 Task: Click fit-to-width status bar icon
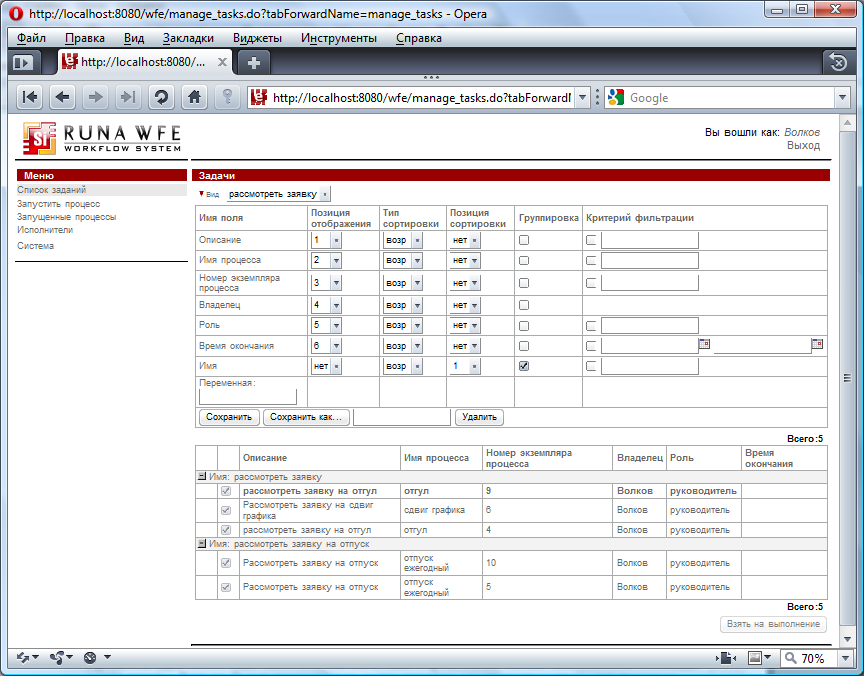[x=726, y=658]
